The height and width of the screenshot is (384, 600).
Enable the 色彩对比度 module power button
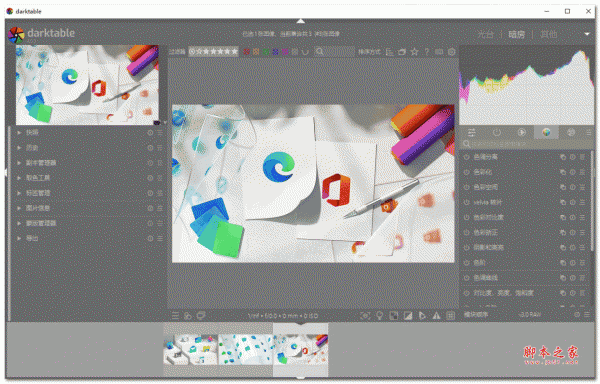click(466, 217)
